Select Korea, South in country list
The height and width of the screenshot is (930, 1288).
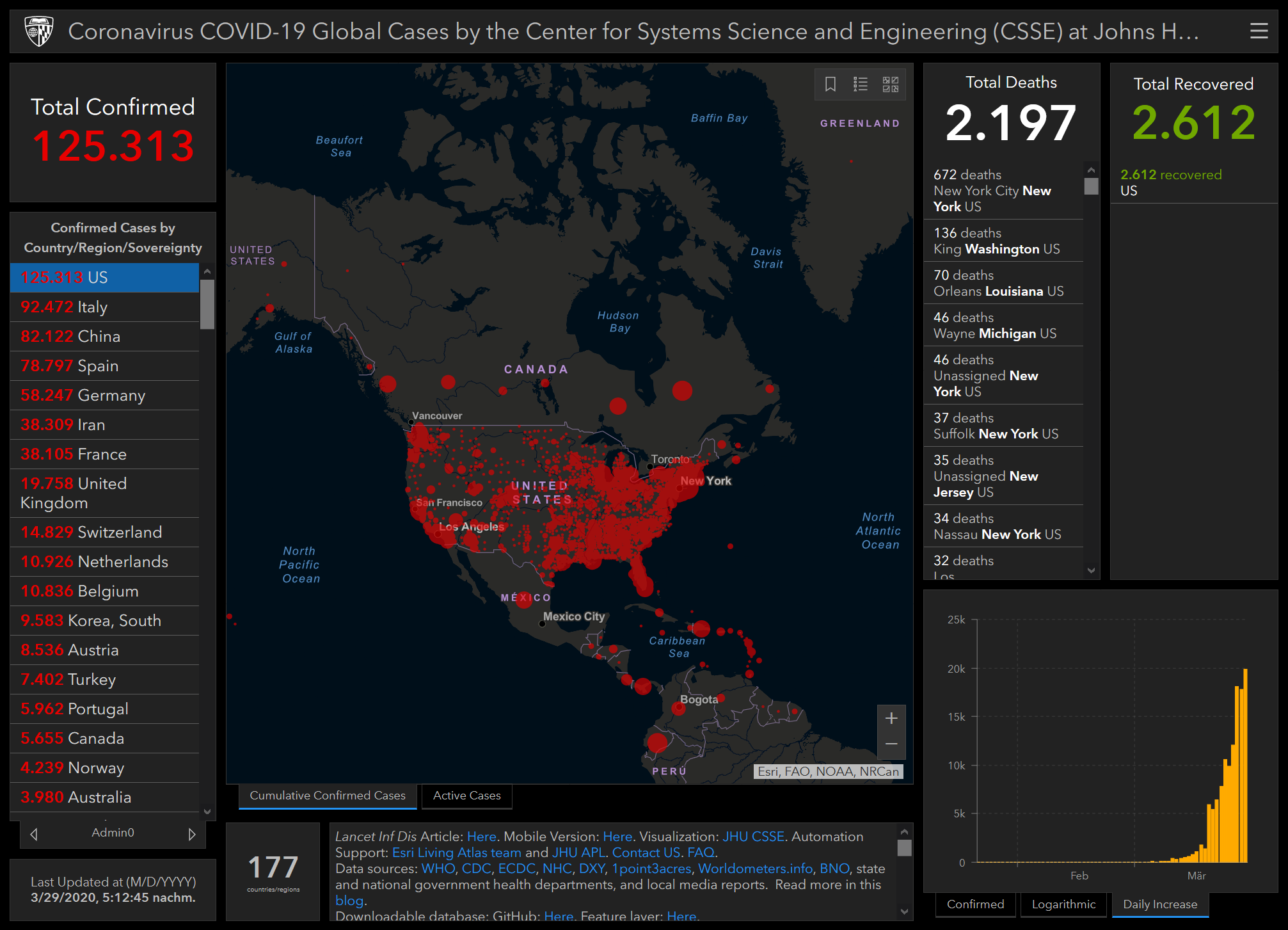pos(104,621)
